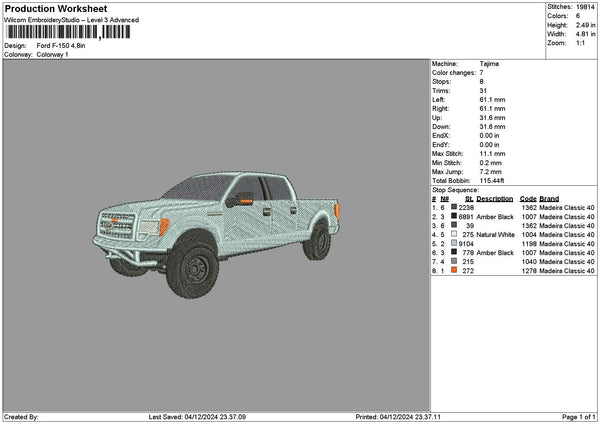Select the Natural White description text

[x=496, y=235]
